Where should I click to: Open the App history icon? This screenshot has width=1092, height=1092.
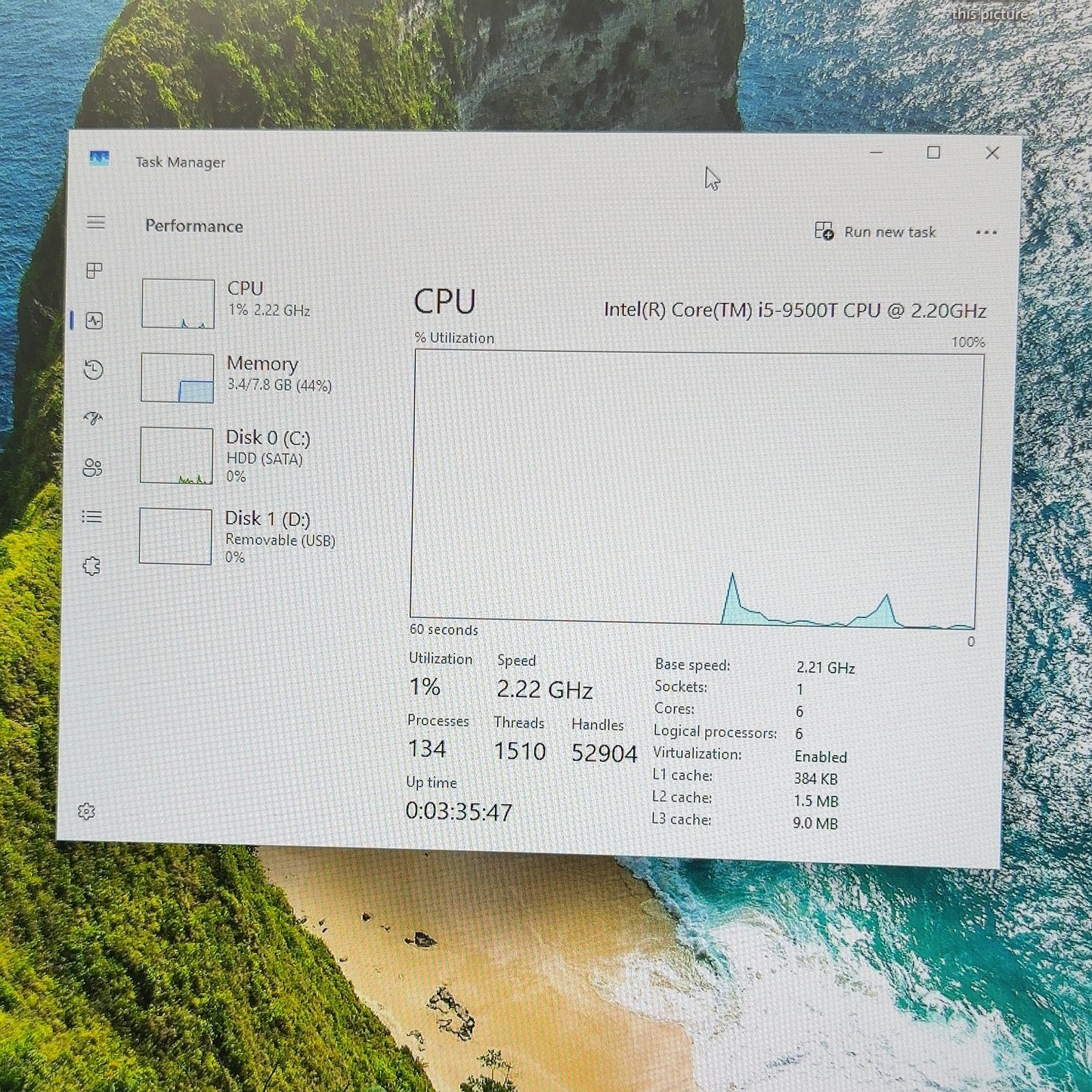pos(94,370)
